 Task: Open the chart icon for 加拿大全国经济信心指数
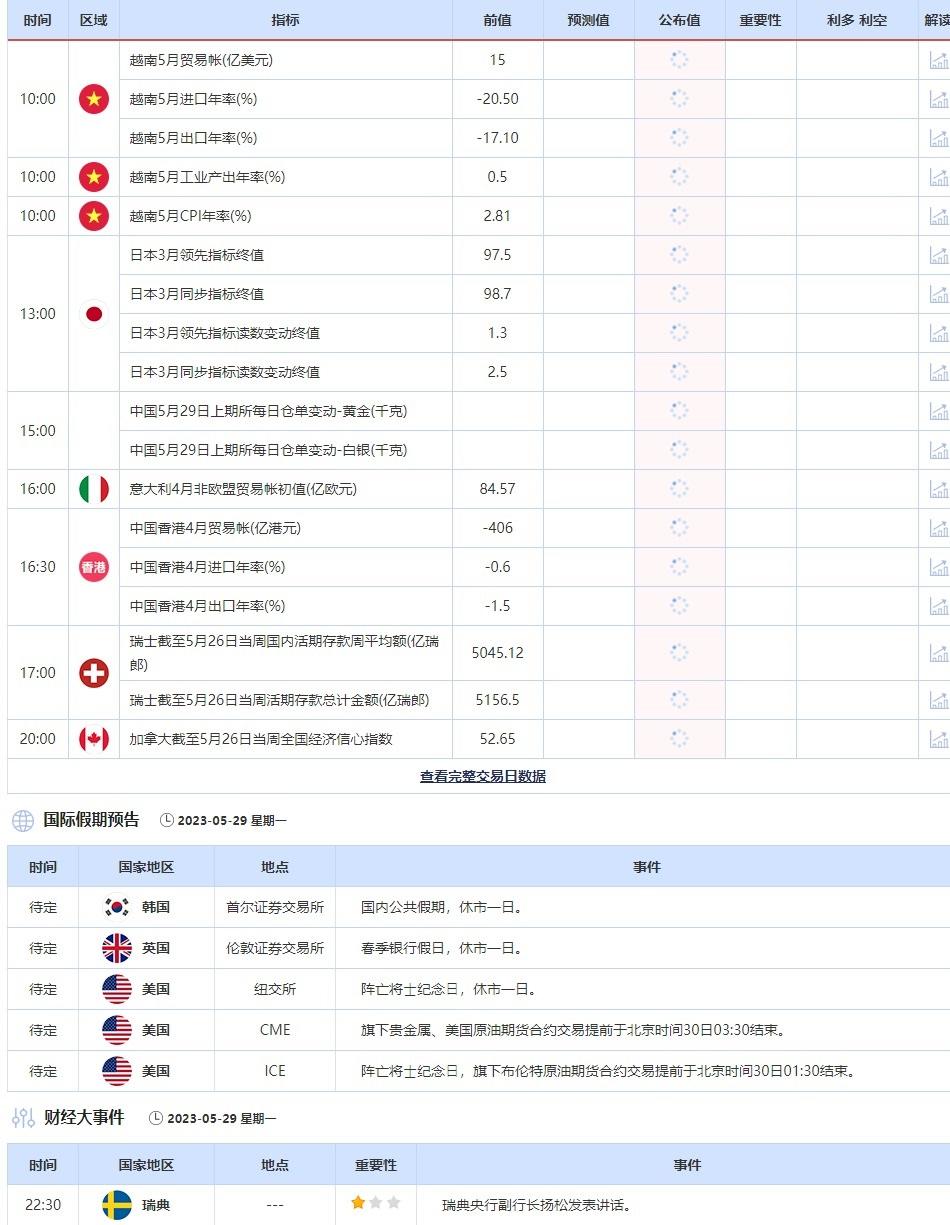[937, 739]
